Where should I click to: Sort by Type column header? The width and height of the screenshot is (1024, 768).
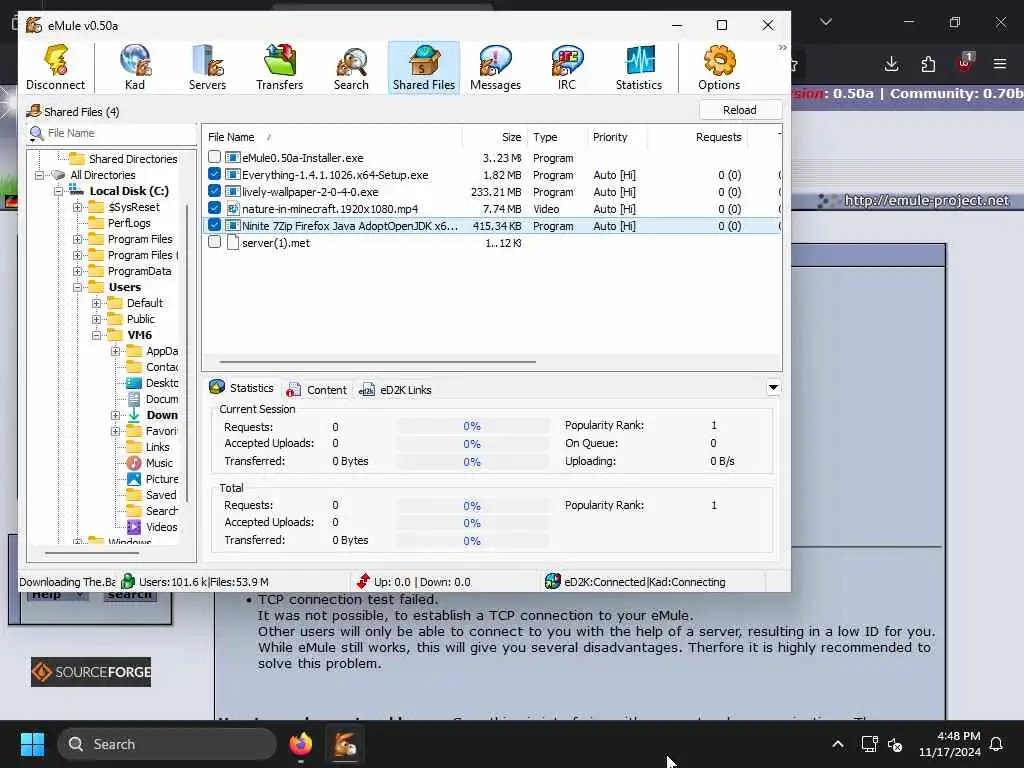coord(557,137)
